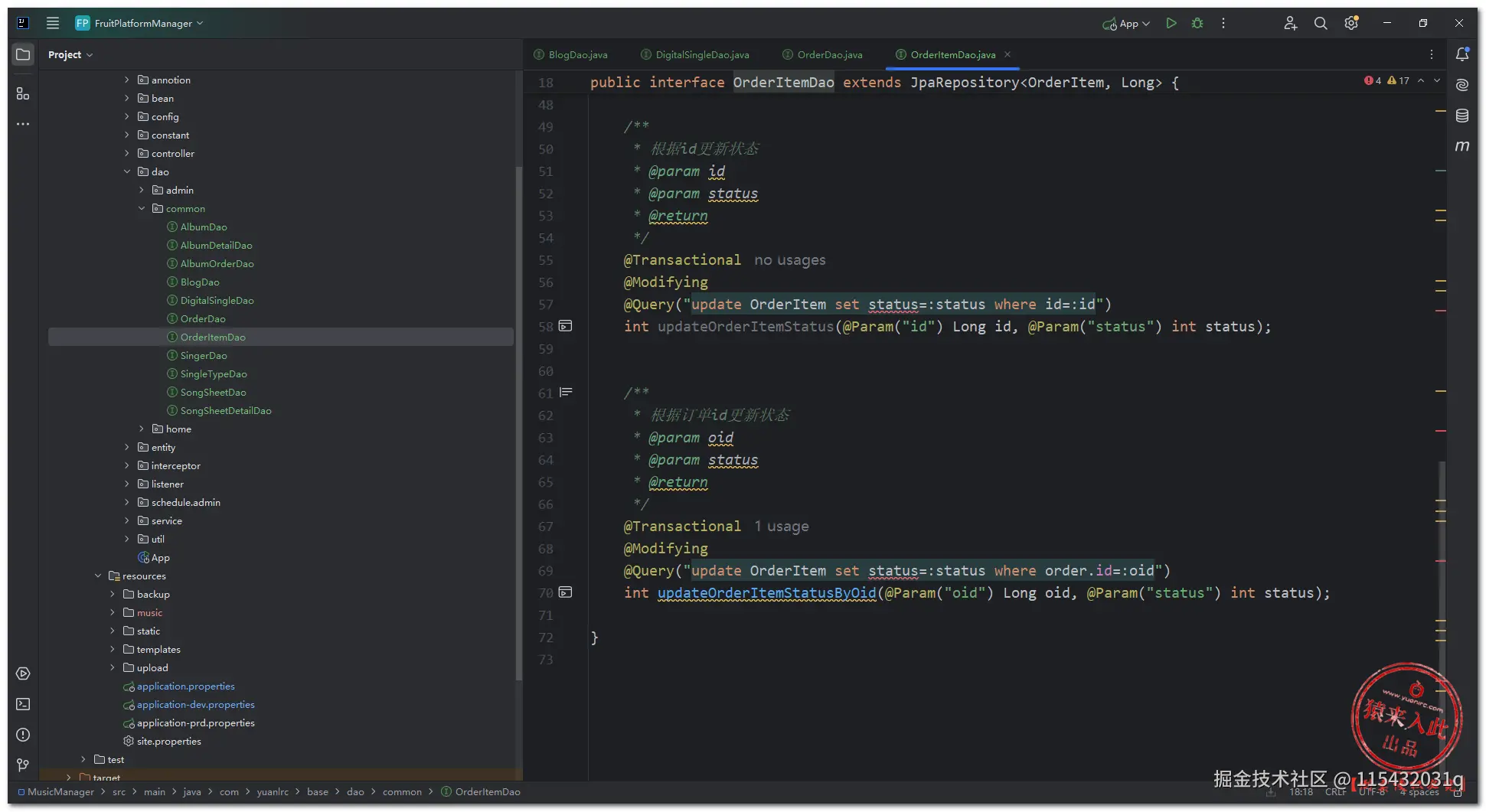Switch to BlogDao.java tab
1486x812 pixels.
pyautogui.click(x=570, y=54)
